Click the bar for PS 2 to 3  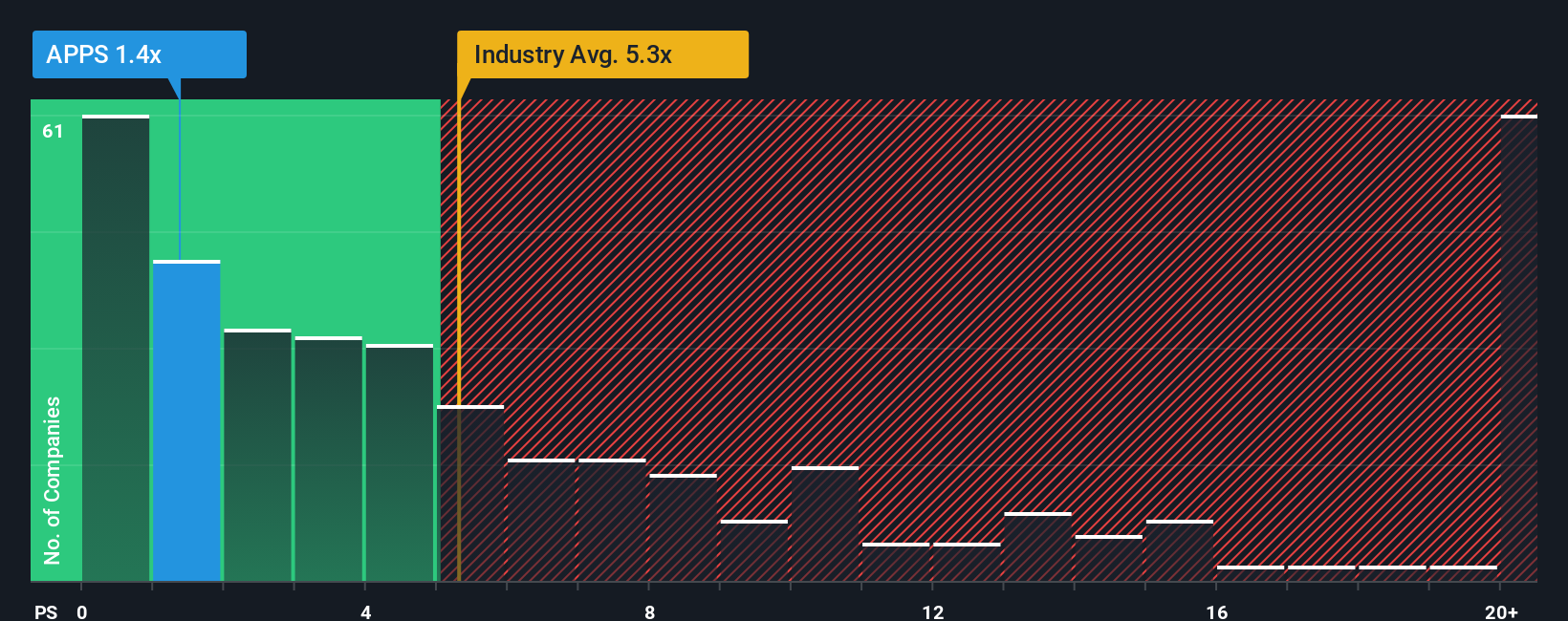click(x=257, y=455)
